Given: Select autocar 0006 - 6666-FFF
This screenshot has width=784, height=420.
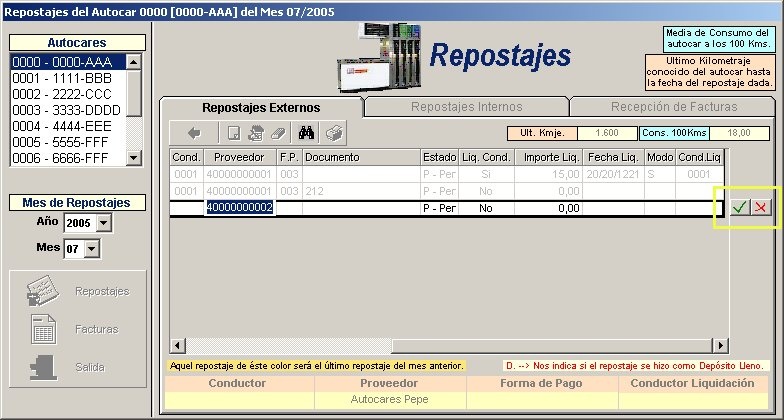Looking at the screenshot, I should (68, 158).
